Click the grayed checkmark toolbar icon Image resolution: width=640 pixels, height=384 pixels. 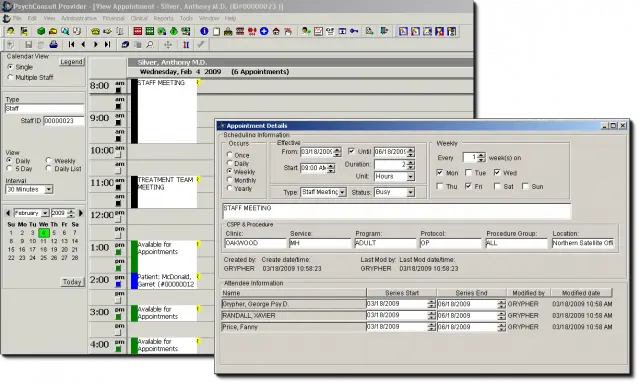tap(200, 44)
